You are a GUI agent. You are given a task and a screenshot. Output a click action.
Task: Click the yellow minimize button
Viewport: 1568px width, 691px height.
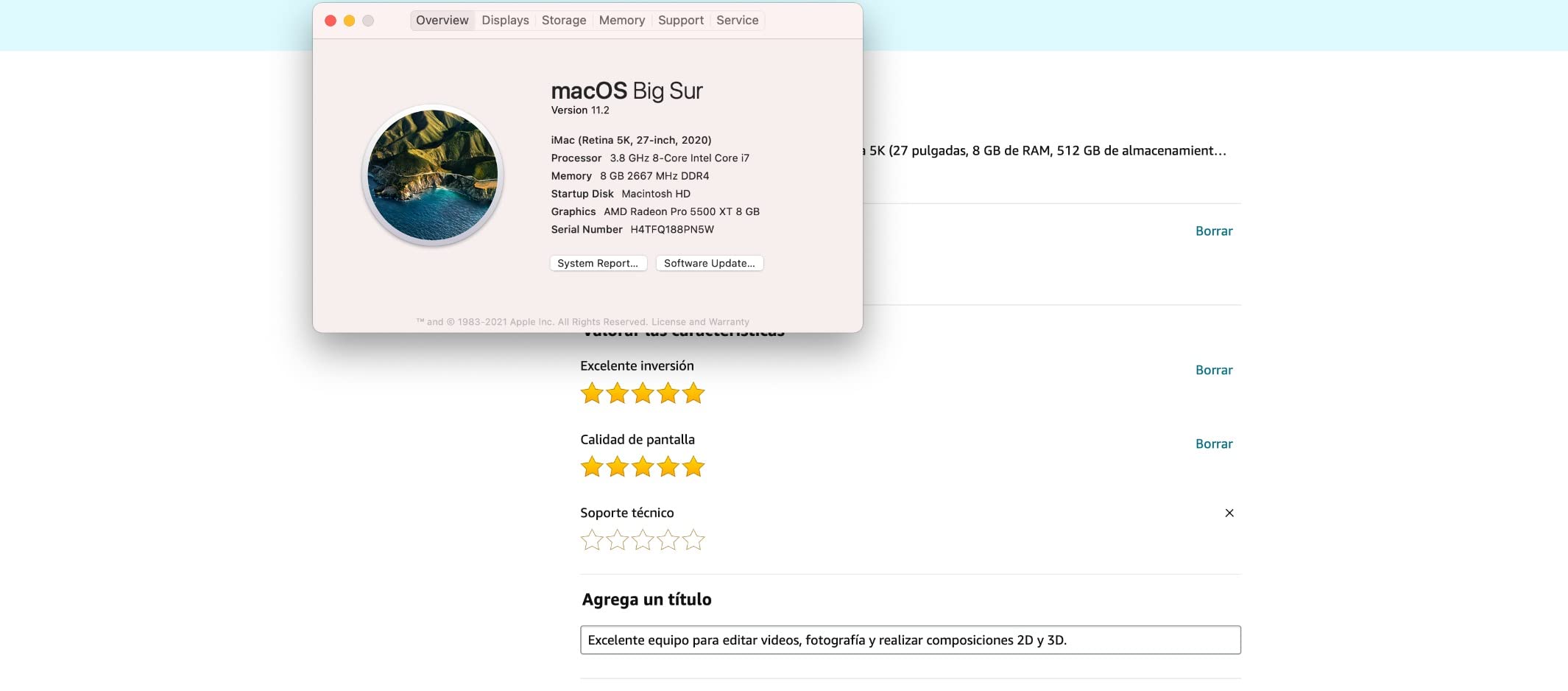point(348,21)
